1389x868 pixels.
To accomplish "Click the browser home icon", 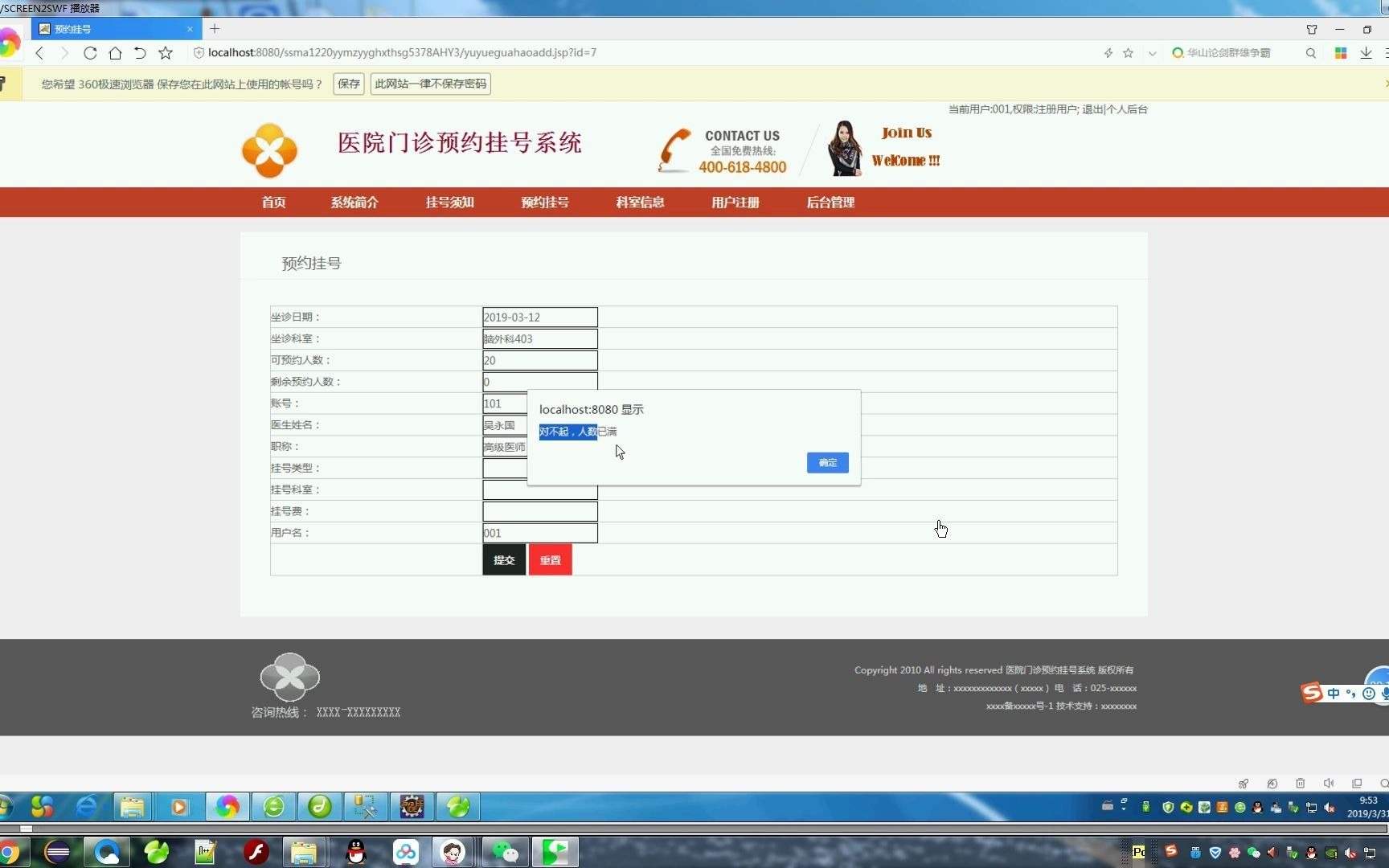I will (x=115, y=53).
